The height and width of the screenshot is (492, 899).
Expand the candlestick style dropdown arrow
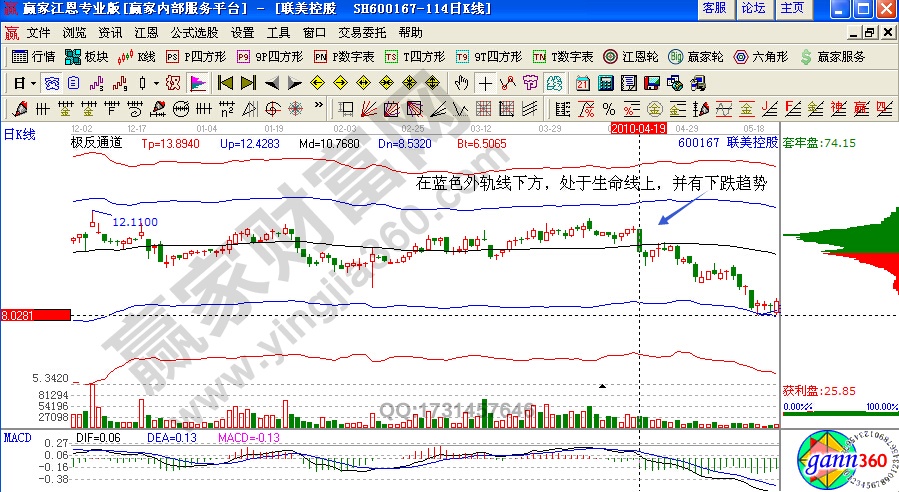[x=156, y=84]
